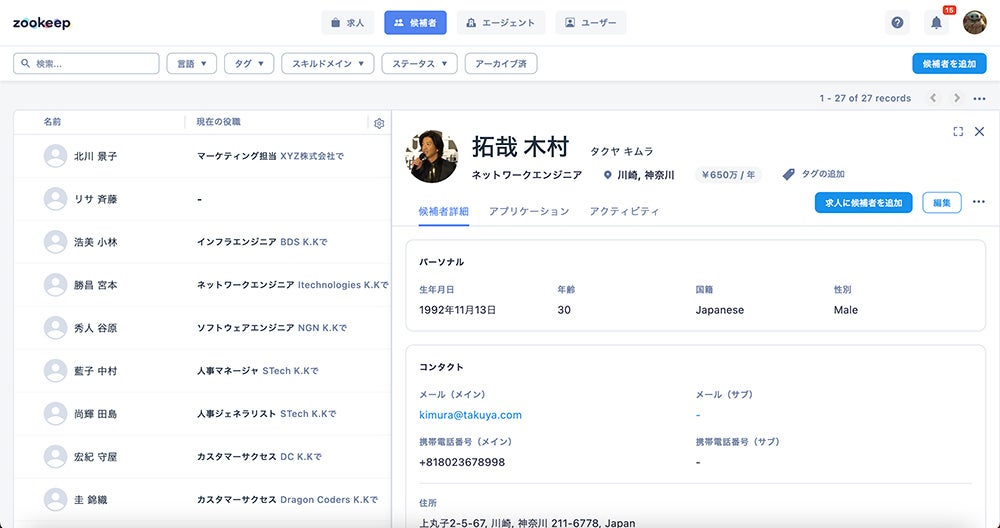Expand candidate detail panel to fullscreen

958,131
